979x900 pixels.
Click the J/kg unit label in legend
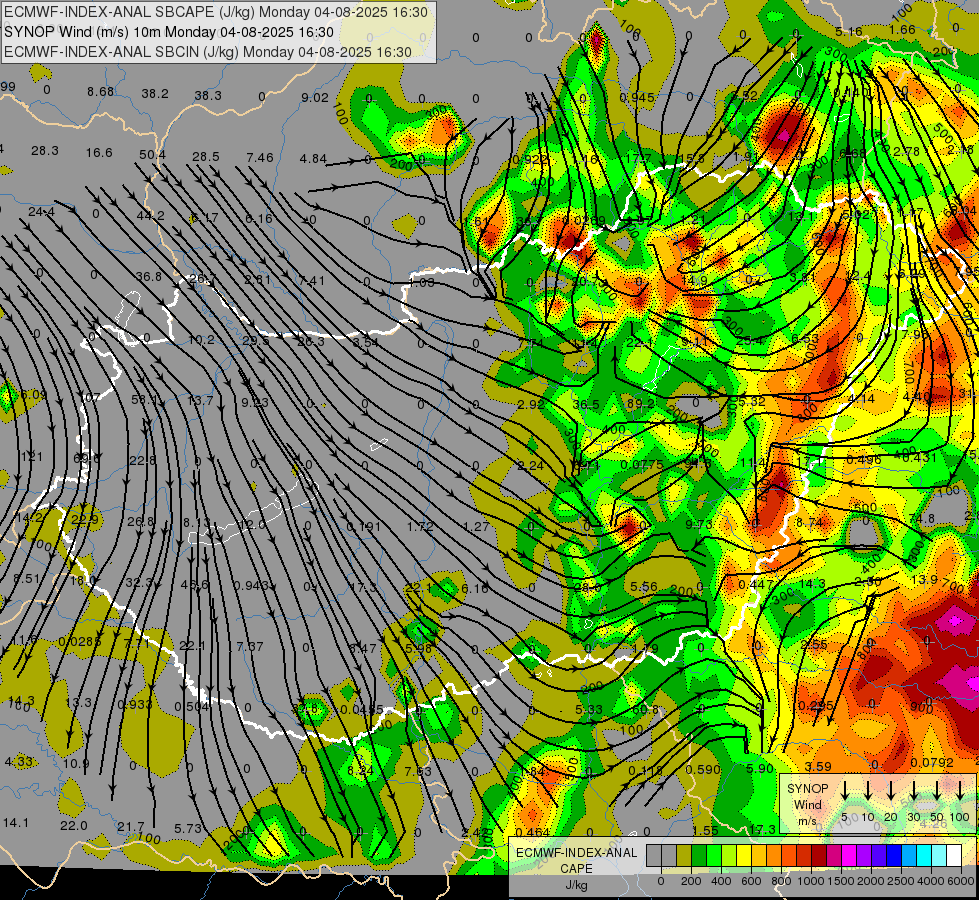(576, 886)
